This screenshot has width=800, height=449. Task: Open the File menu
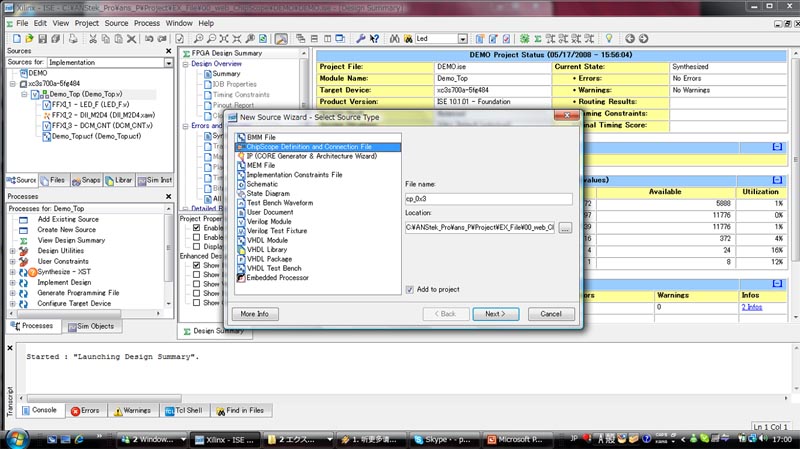tap(22, 23)
